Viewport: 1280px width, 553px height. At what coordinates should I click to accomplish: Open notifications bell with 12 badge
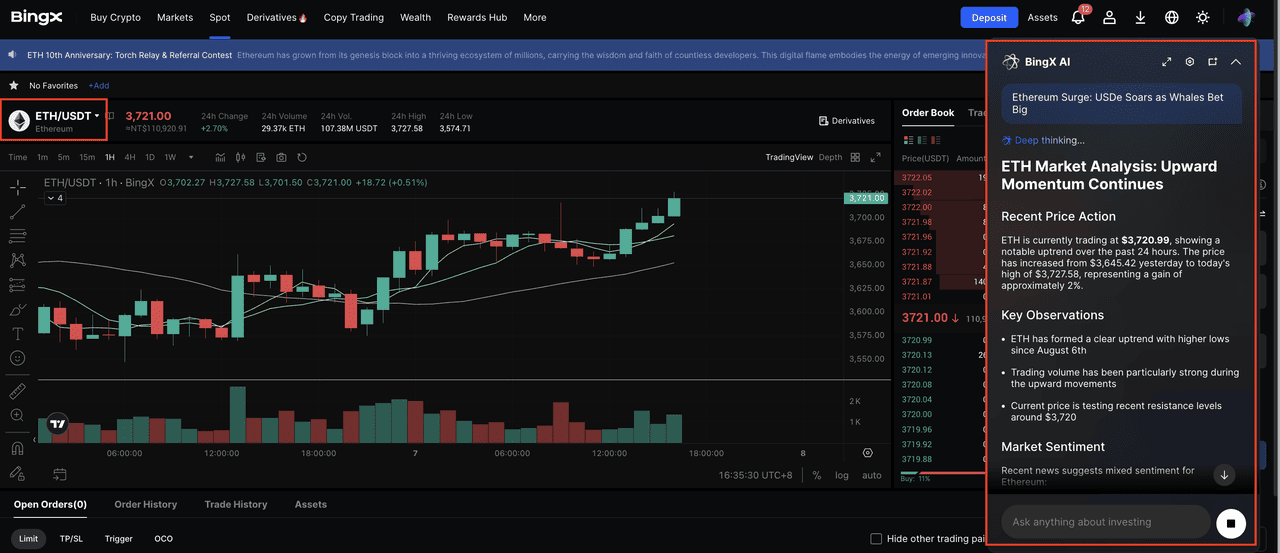[x=1078, y=17]
